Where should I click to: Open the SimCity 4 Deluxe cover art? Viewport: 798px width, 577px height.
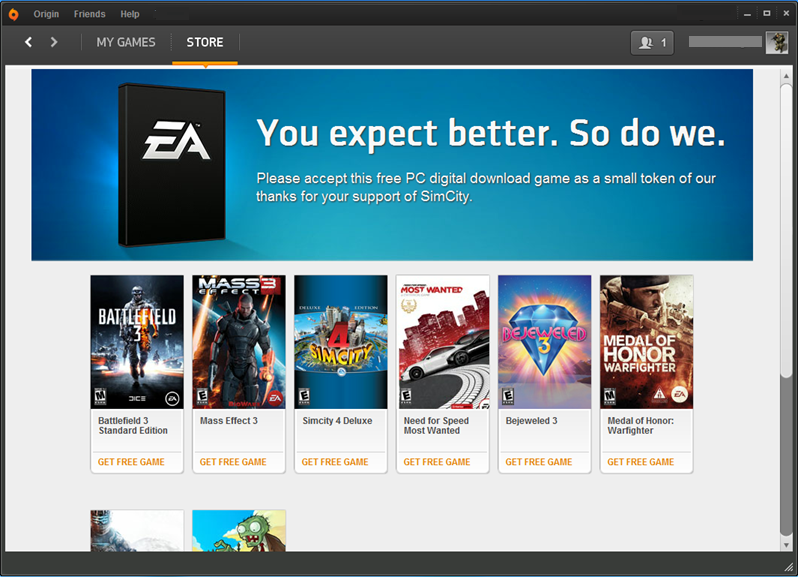point(340,342)
